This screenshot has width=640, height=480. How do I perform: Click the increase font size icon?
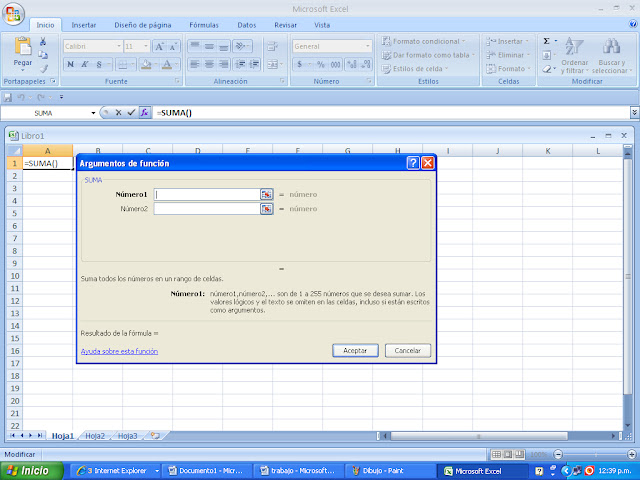(159, 47)
